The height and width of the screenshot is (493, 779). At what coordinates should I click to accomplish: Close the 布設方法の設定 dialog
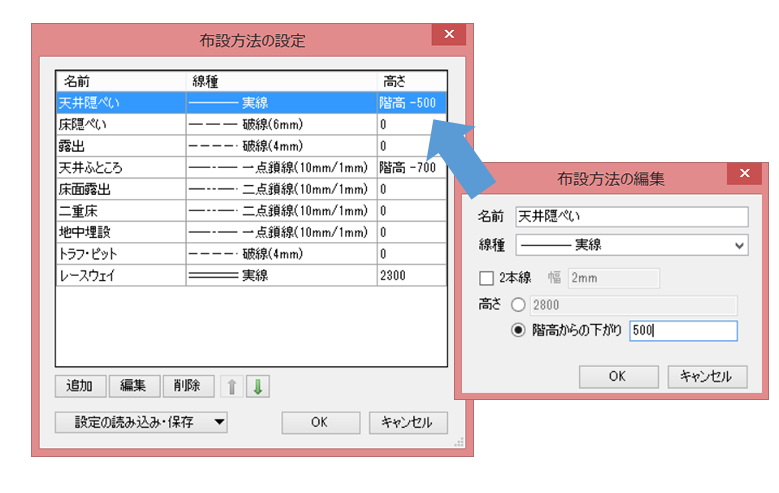point(449,34)
